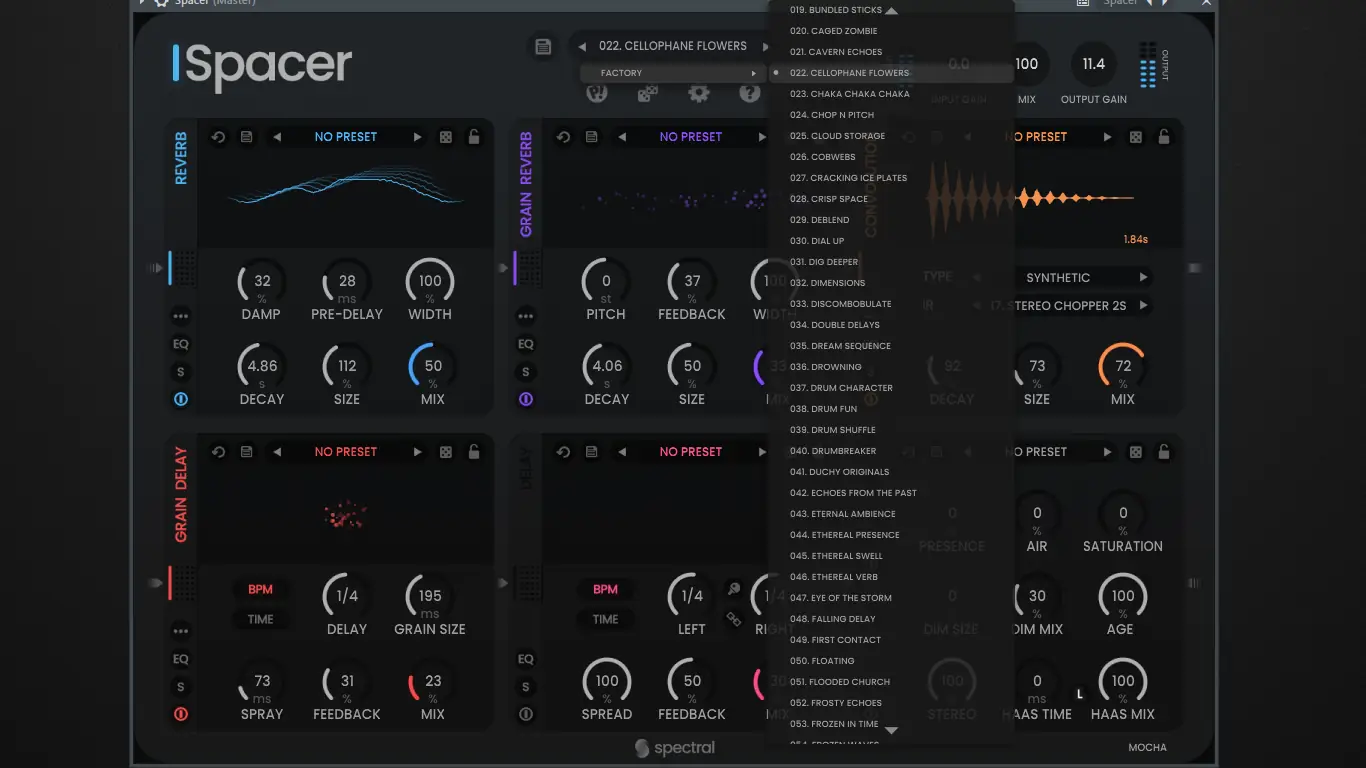Open the EQ for the Reverb module
The image size is (1366, 768).
(x=181, y=344)
